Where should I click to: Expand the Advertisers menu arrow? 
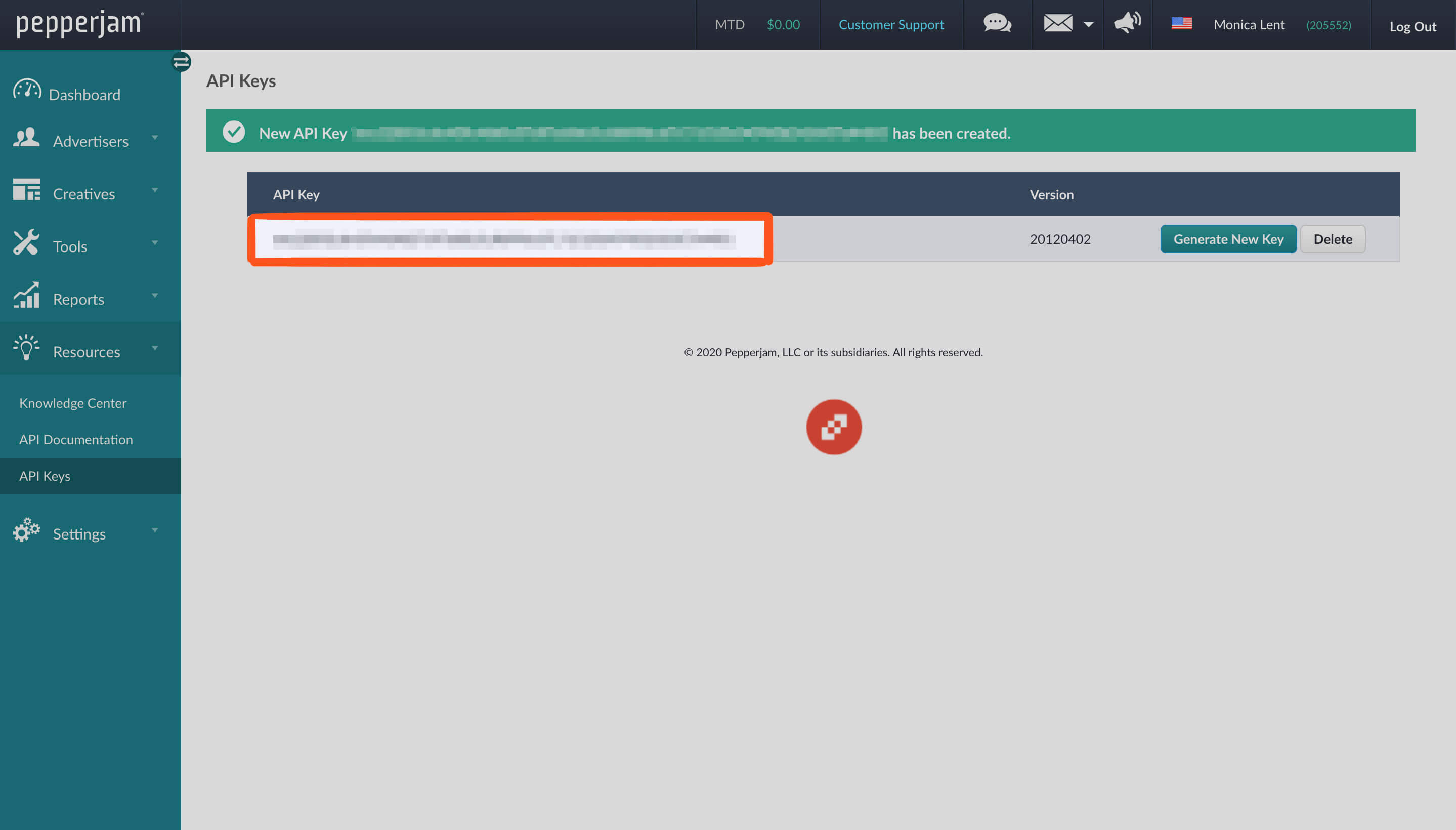click(154, 137)
